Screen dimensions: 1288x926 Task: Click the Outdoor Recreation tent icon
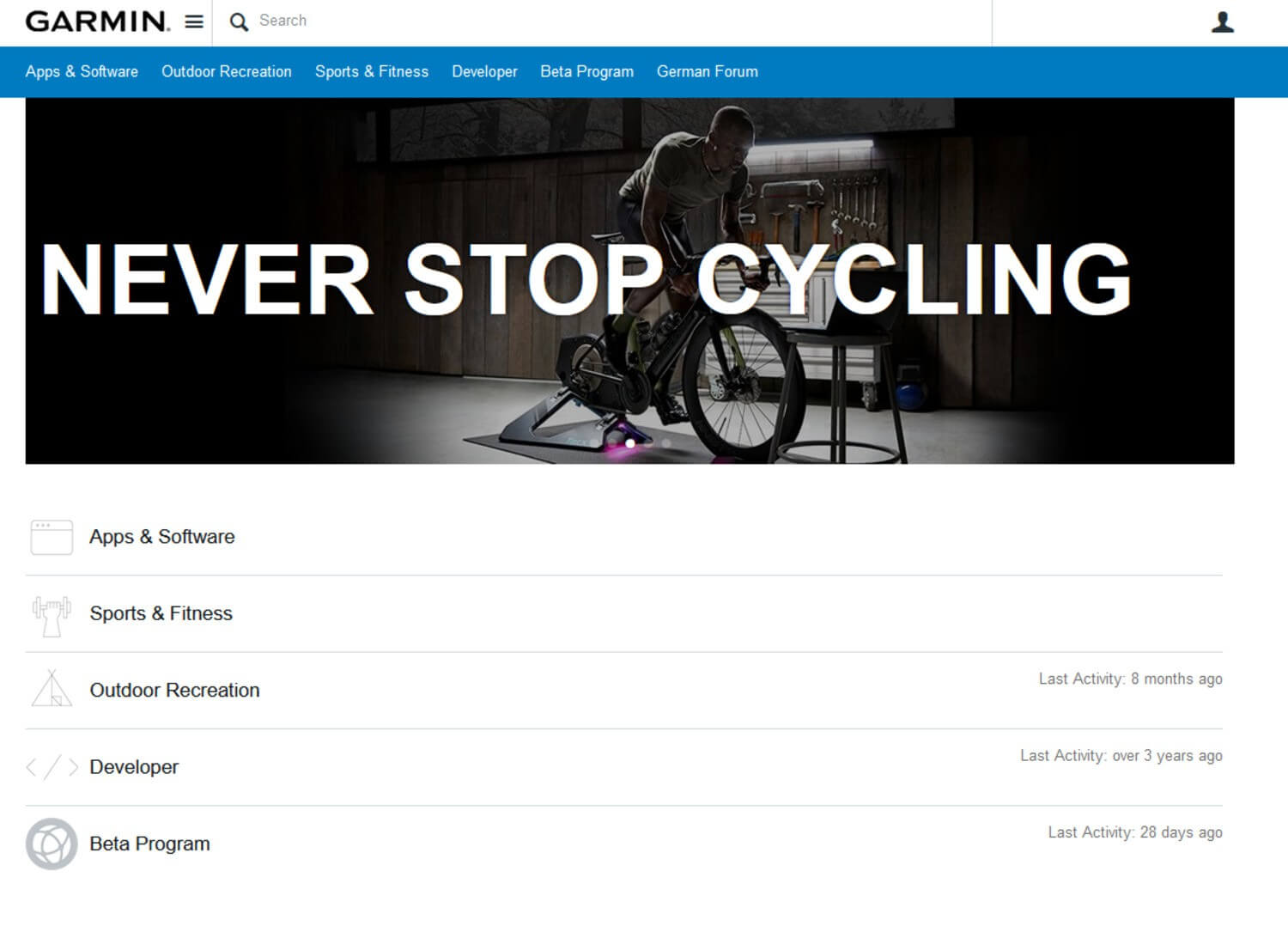53,690
